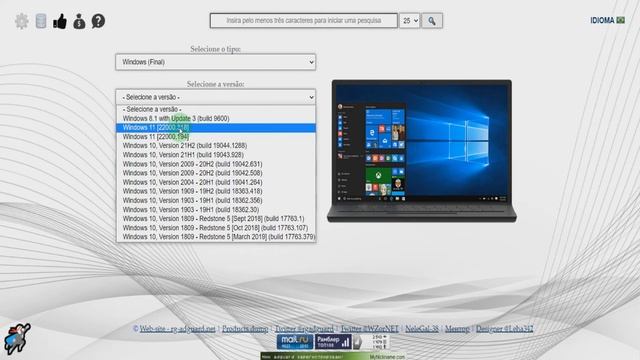Open the settings gear icon
Image resolution: width=640 pixels, height=360 pixels.
[x=22, y=21]
